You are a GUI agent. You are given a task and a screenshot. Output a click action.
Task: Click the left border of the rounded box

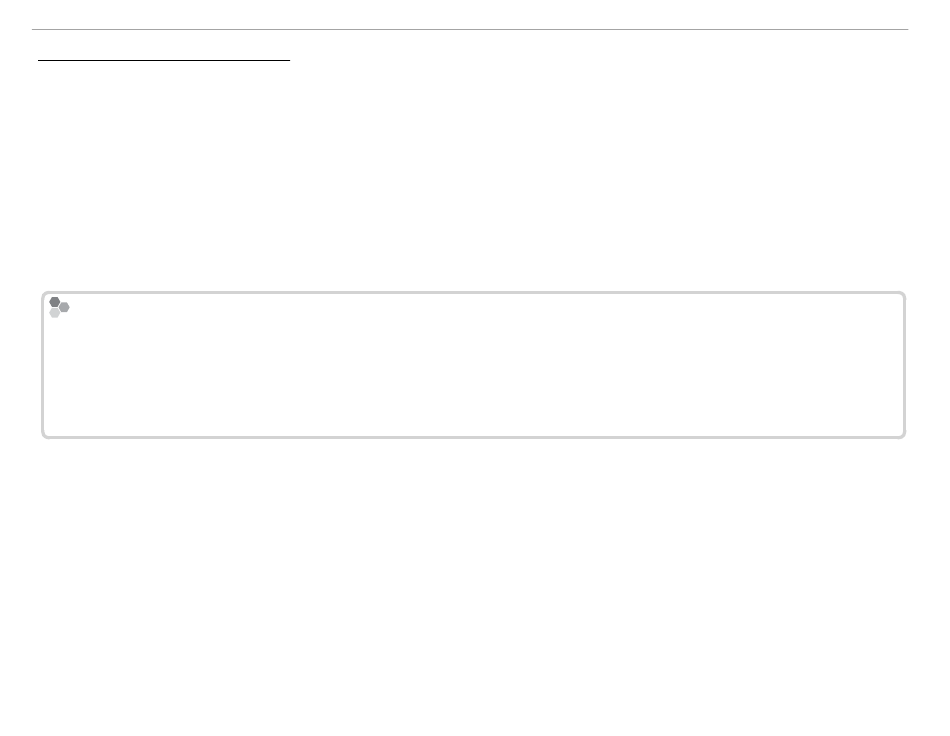(x=43, y=365)
